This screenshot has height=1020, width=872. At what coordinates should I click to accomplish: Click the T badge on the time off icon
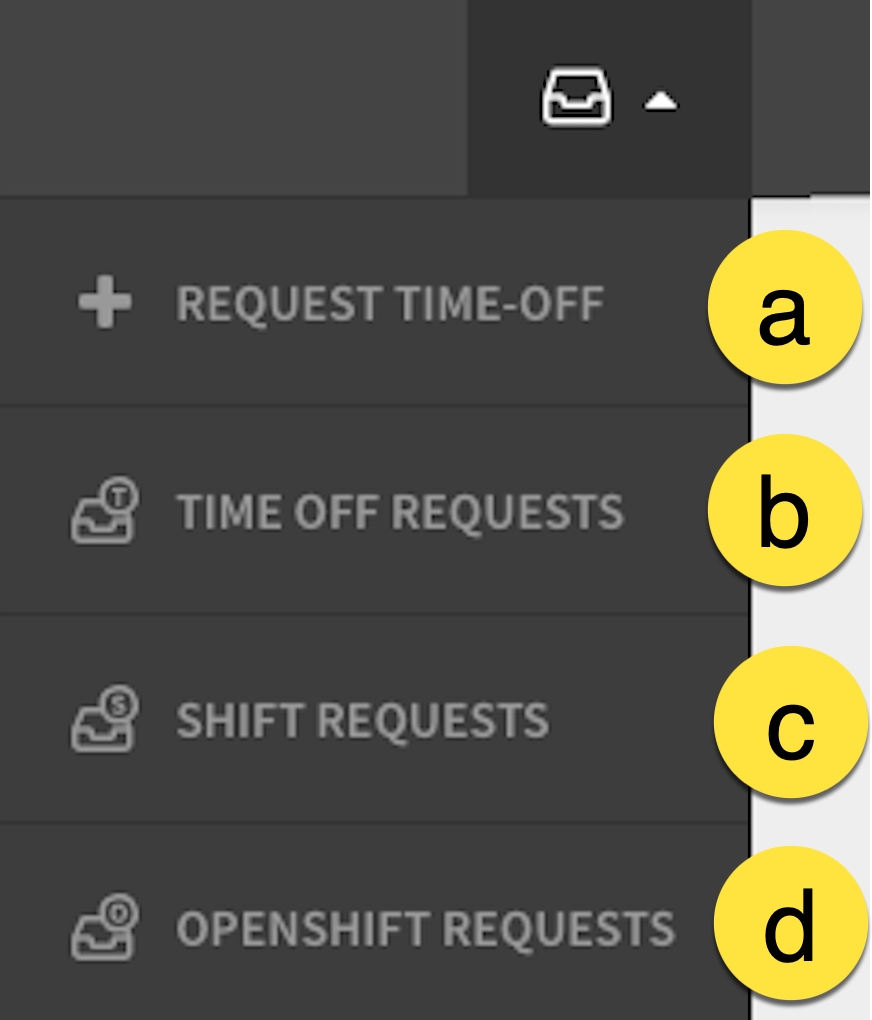coord(120,497)
